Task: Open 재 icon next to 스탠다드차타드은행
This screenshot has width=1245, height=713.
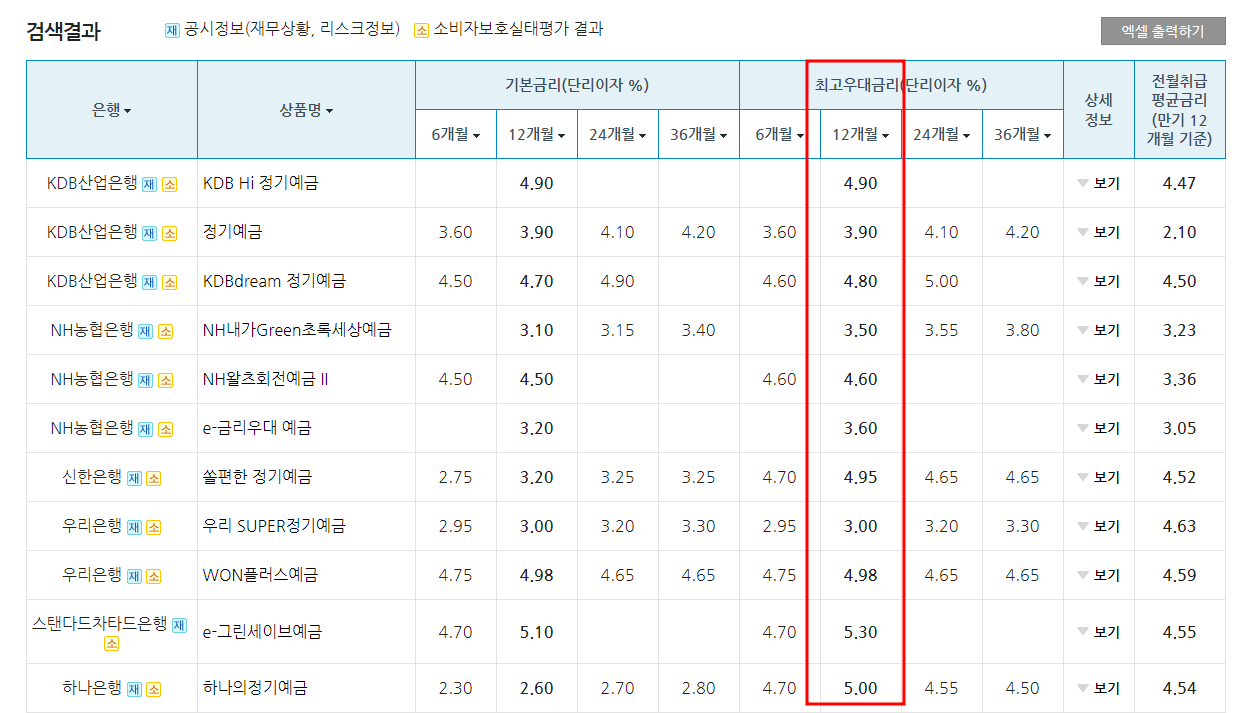Action: [x=179, y=625]
